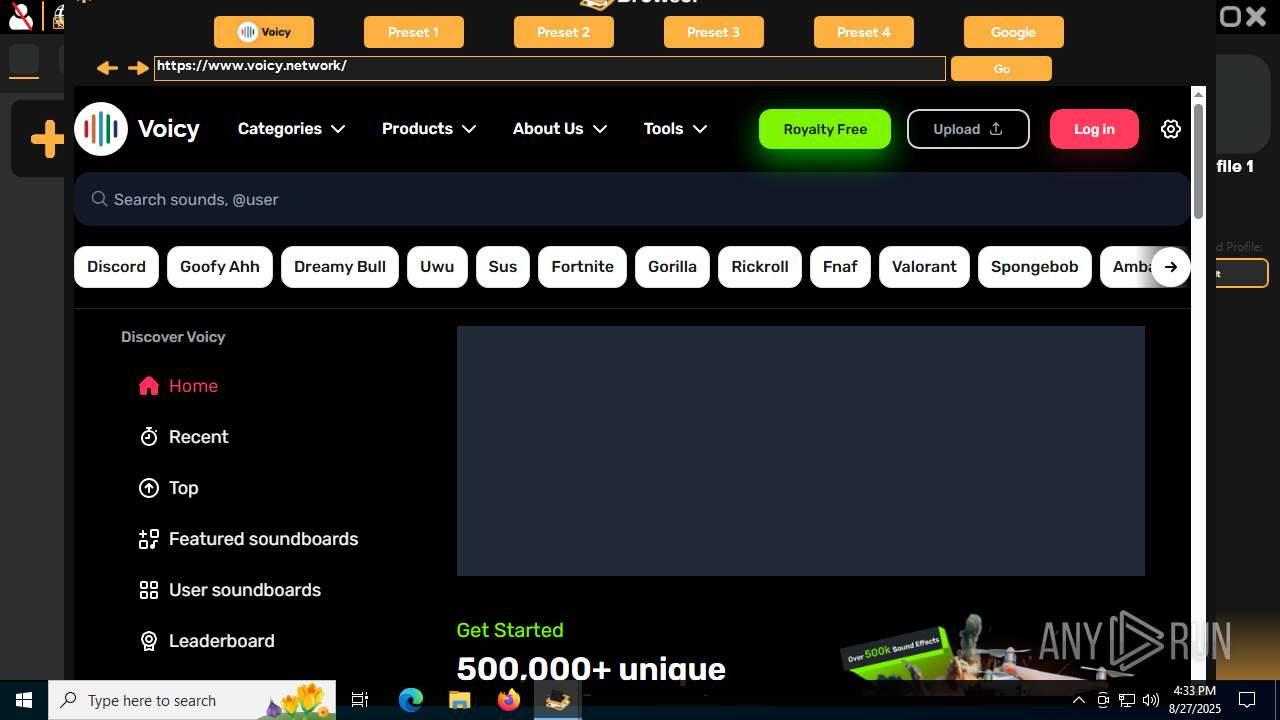The image size is (1280, 720).
Task: Show hidden tray icons chevron
Action: [1079, 700]
